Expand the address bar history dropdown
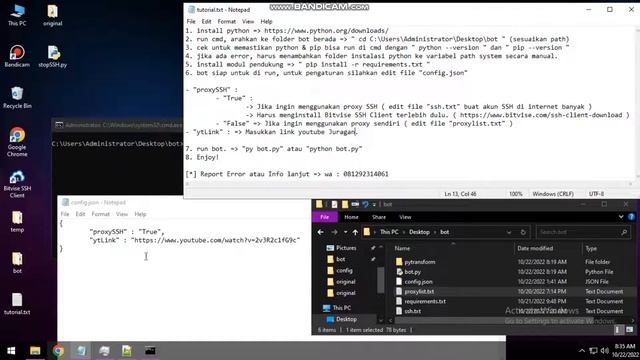Image resolution: width=640 pixels, height=360 pixels. 509,232
